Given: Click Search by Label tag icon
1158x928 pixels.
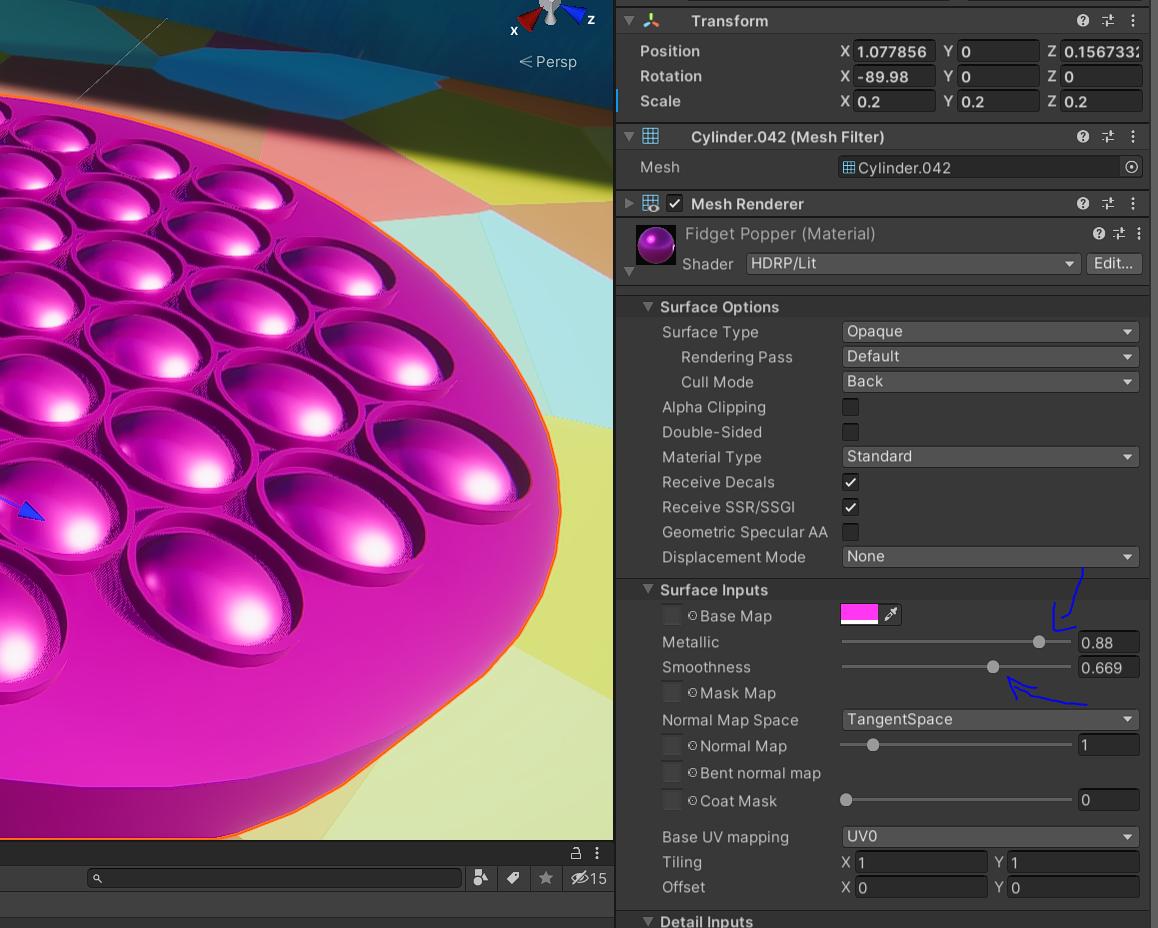Looking at the screenshot, I should (x=513, y=878).
